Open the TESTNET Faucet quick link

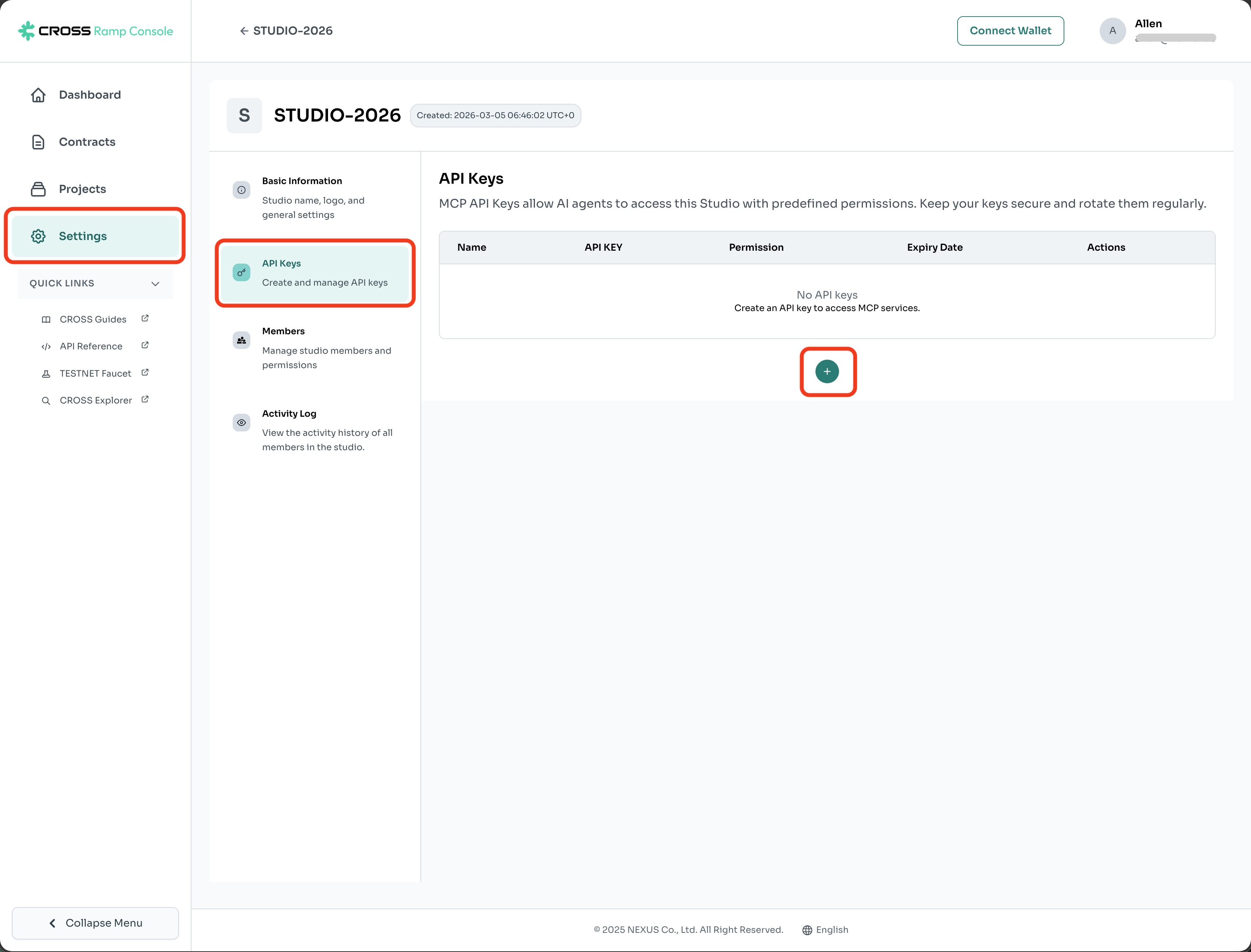click(95, 373)
